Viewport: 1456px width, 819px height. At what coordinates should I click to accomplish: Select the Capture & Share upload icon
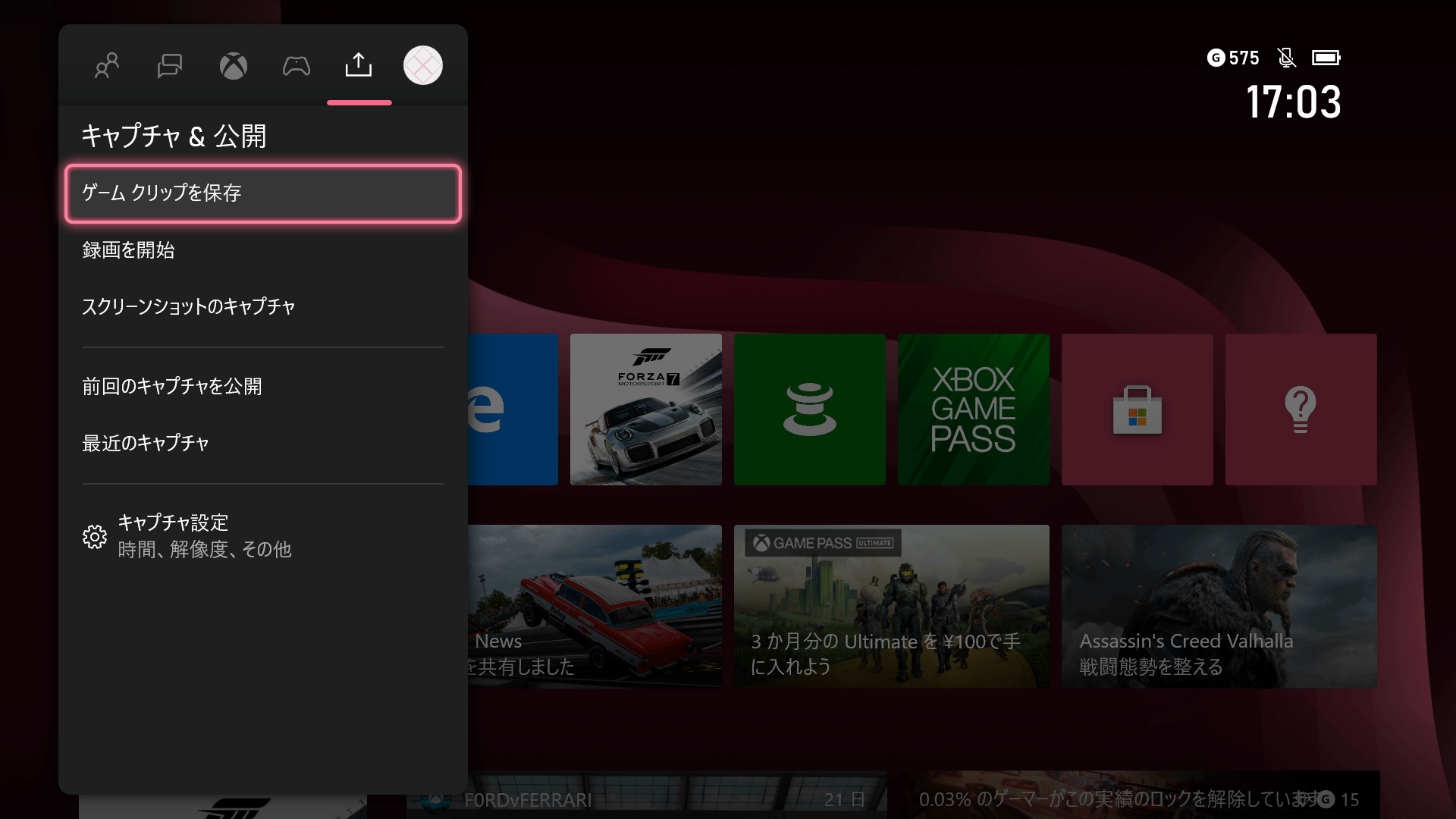(359, 65)
